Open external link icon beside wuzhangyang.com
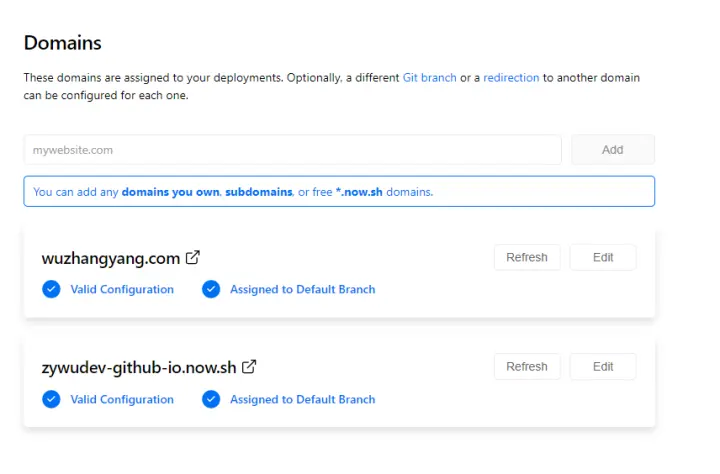This screenshot has width=720, height=474. [x=193, y=257]
